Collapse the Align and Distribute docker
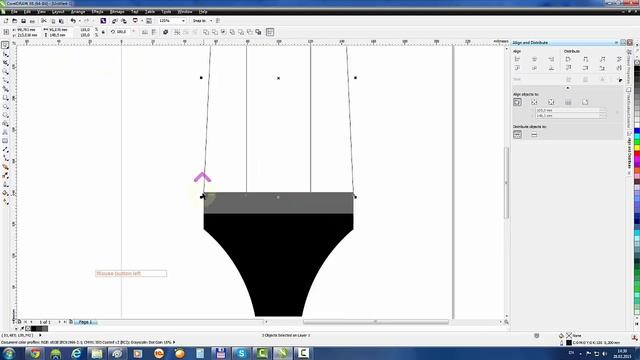Image resolution: width=640 pixels, height=360 pixels. (x=616, y=42)
